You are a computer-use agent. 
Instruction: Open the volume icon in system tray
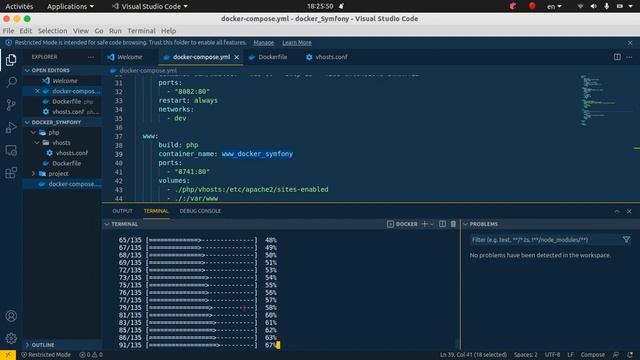593,6
